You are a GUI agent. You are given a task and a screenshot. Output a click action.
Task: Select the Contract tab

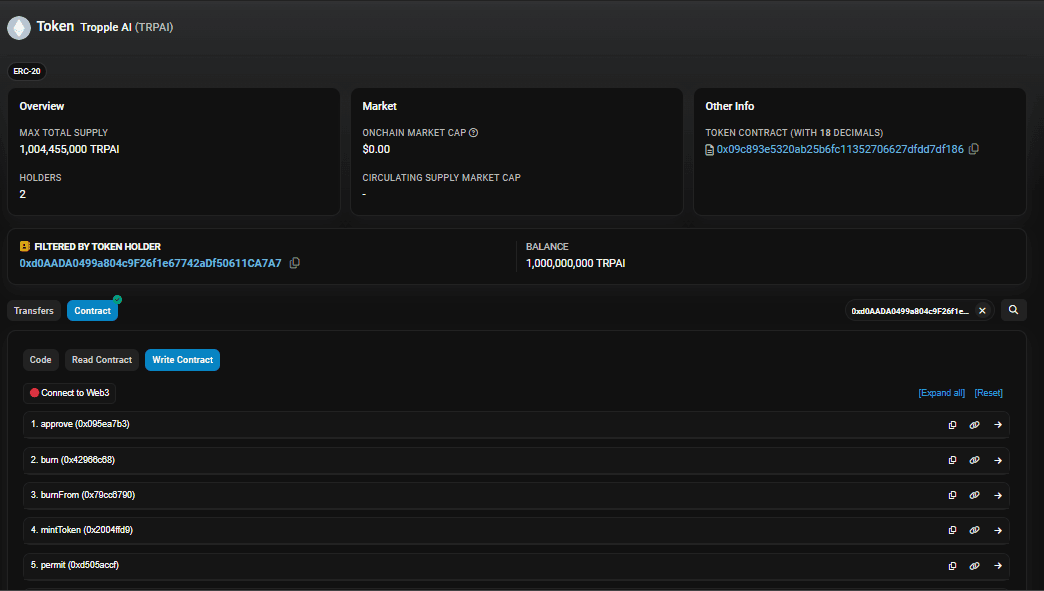(x=93, y=311)
